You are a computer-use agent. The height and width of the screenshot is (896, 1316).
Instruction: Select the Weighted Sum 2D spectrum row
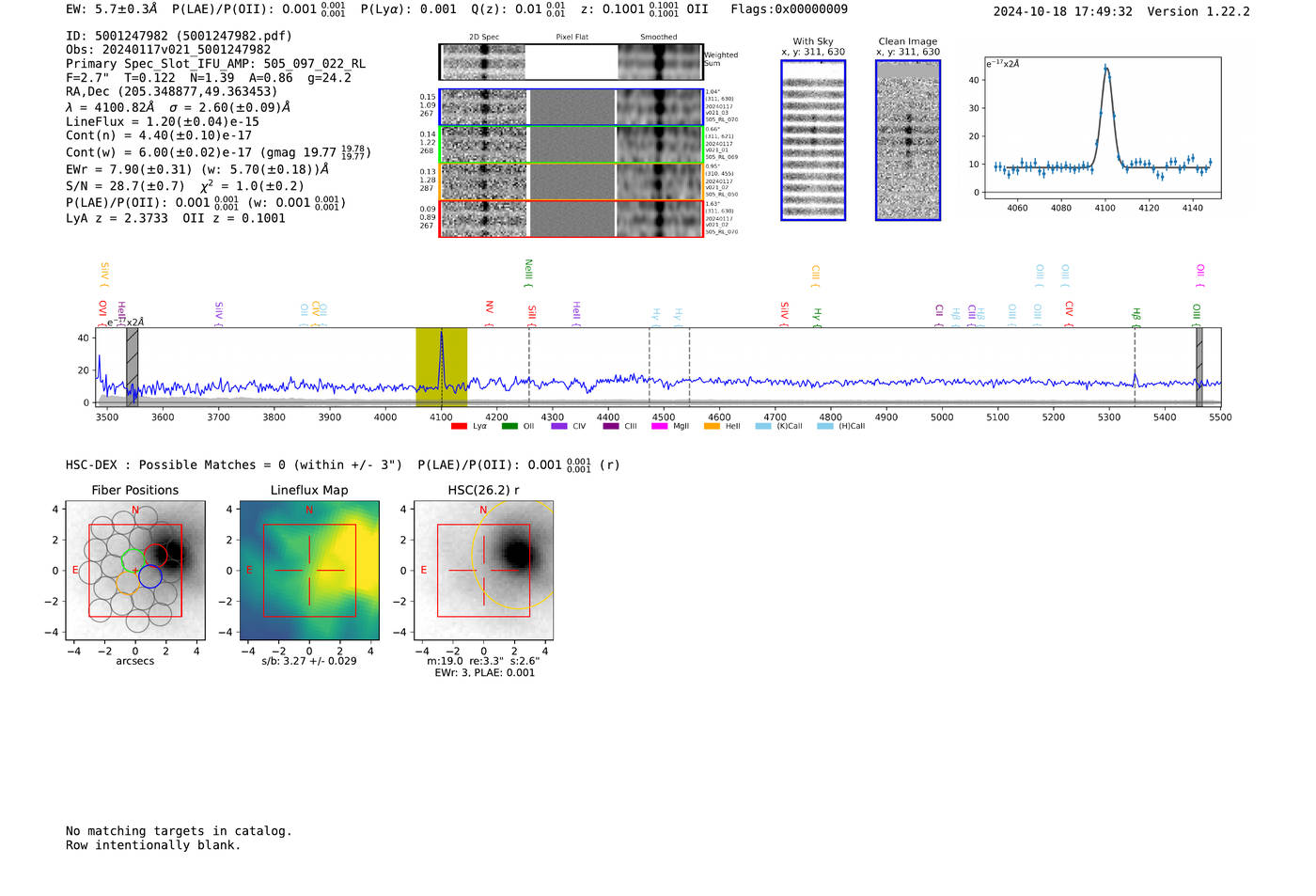[x=571, y=62]
